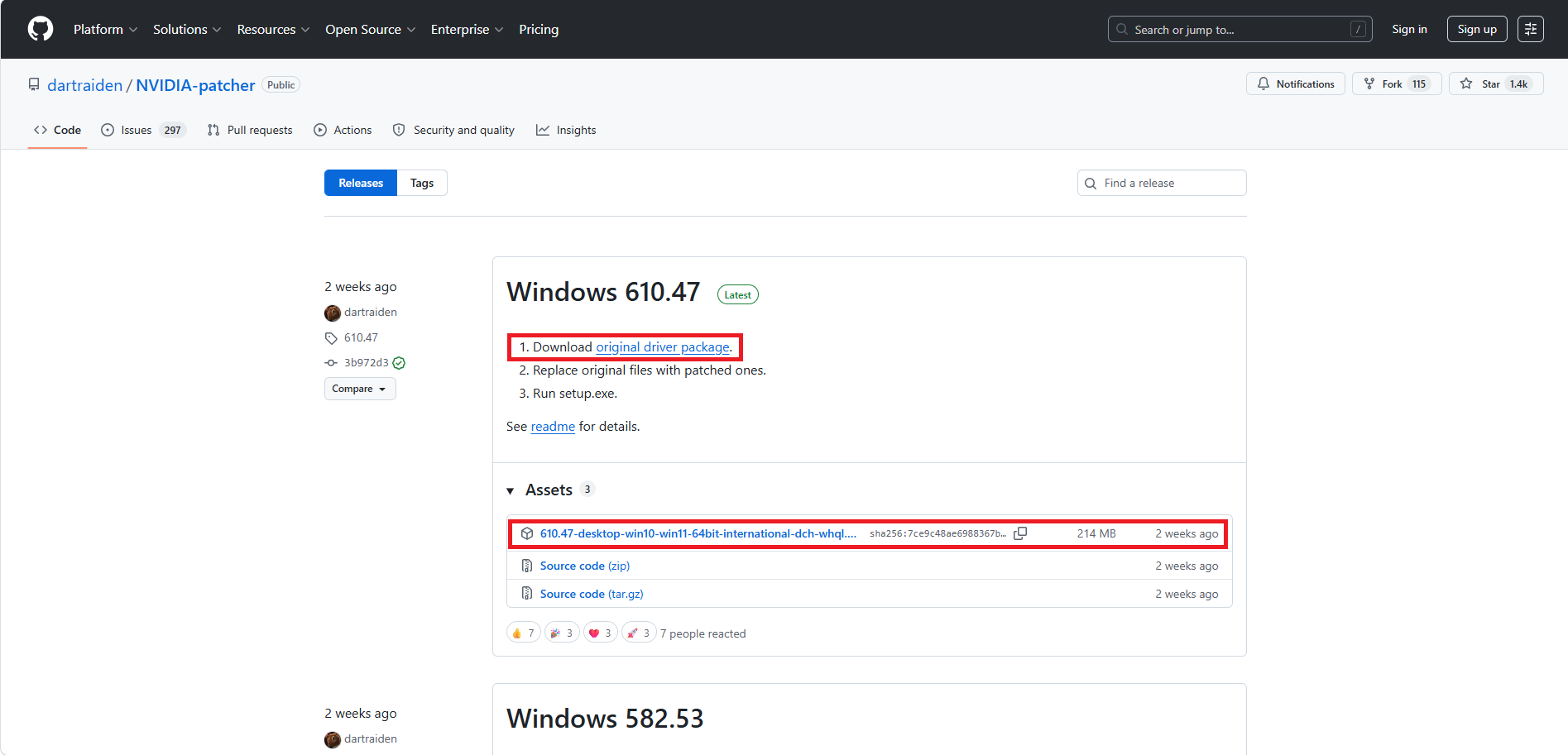Viewport: 1568px width, 755px height.
Task: Click the magnifier icon in Find a release
Action: (x=1091, y=184)
